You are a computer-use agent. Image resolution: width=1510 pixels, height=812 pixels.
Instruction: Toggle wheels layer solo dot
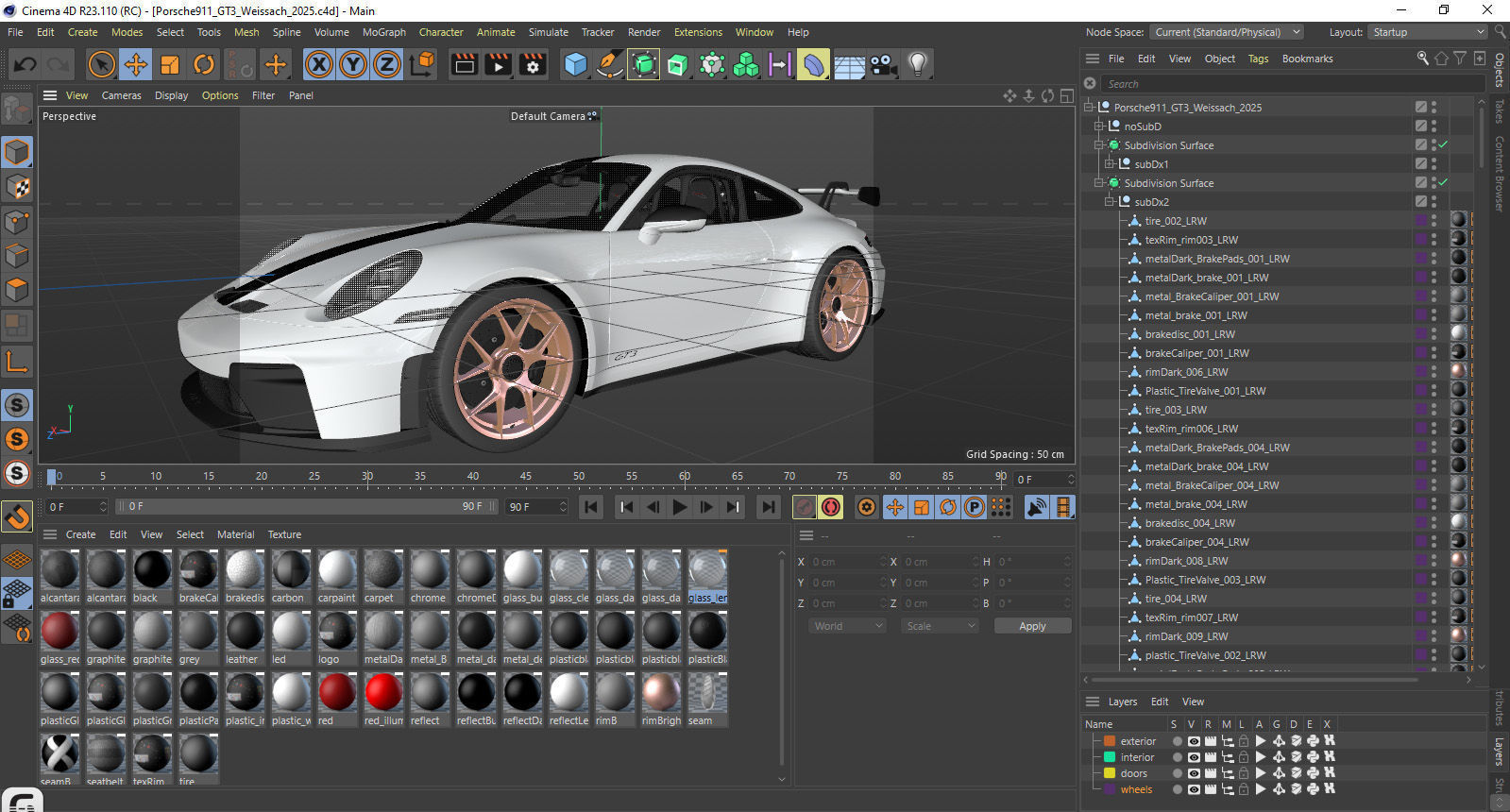[x=1177, y=789]
